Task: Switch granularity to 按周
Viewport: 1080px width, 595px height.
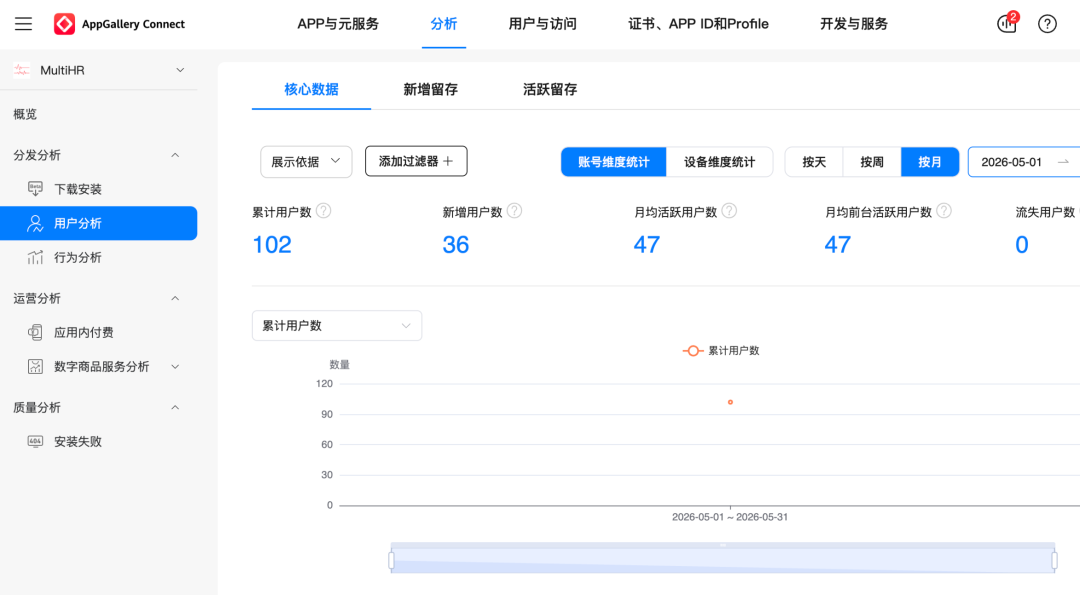Action: 872,162
